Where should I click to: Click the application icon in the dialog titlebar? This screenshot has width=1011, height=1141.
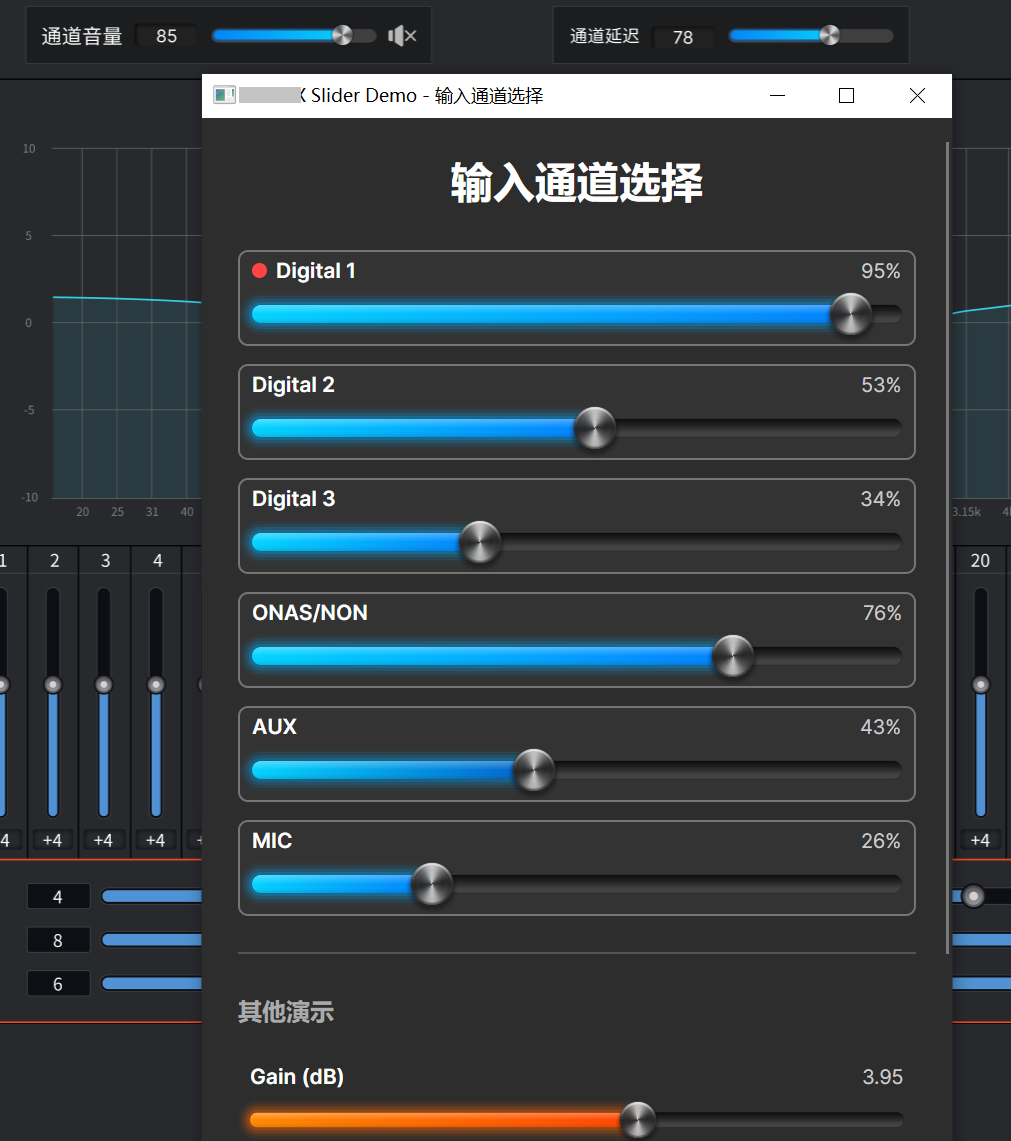222,95
